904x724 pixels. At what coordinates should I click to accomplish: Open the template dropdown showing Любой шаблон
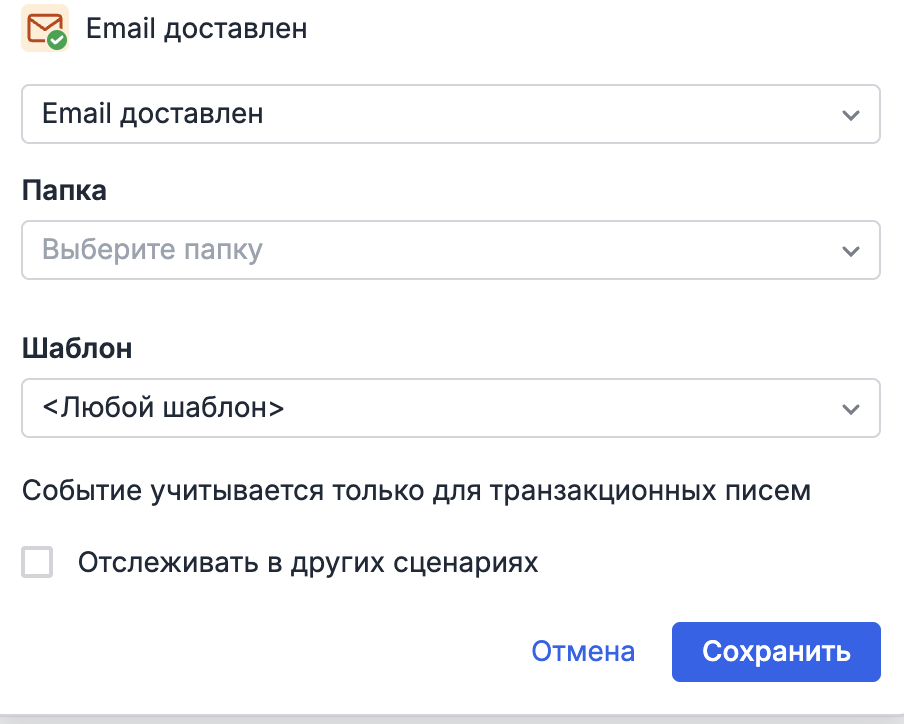(450, 408)
